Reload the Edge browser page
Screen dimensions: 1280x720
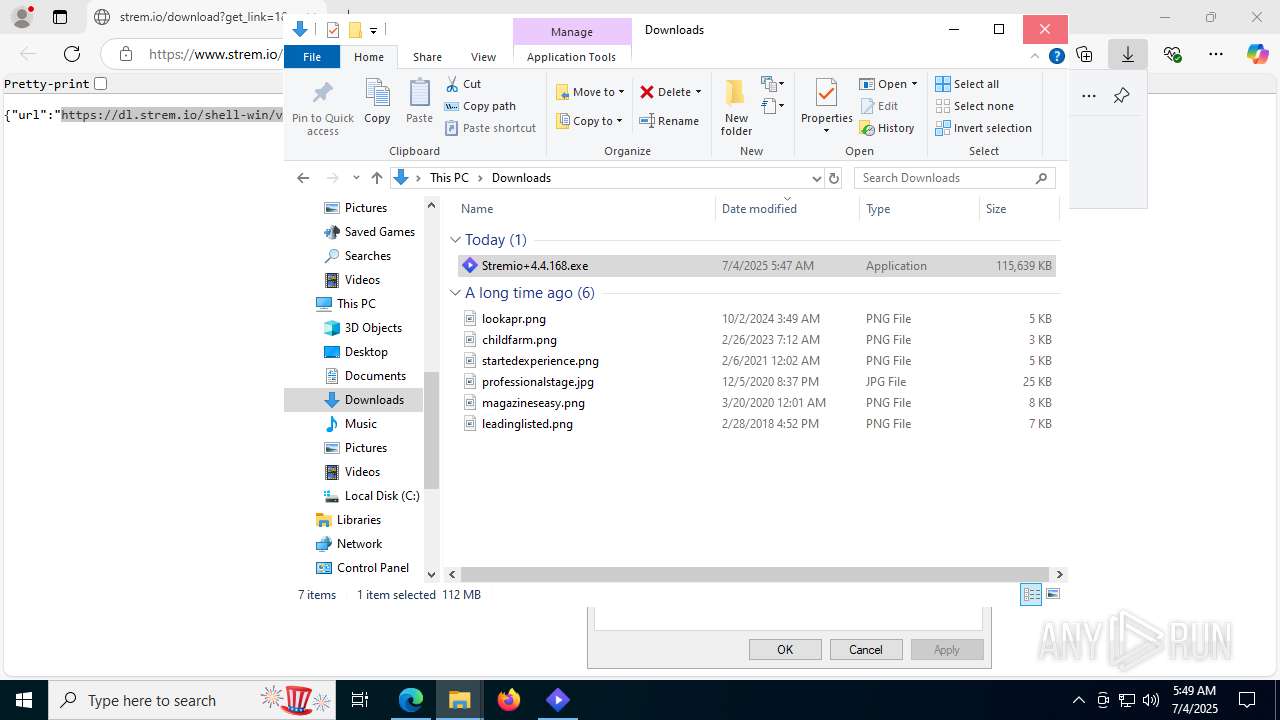point(72,54)
